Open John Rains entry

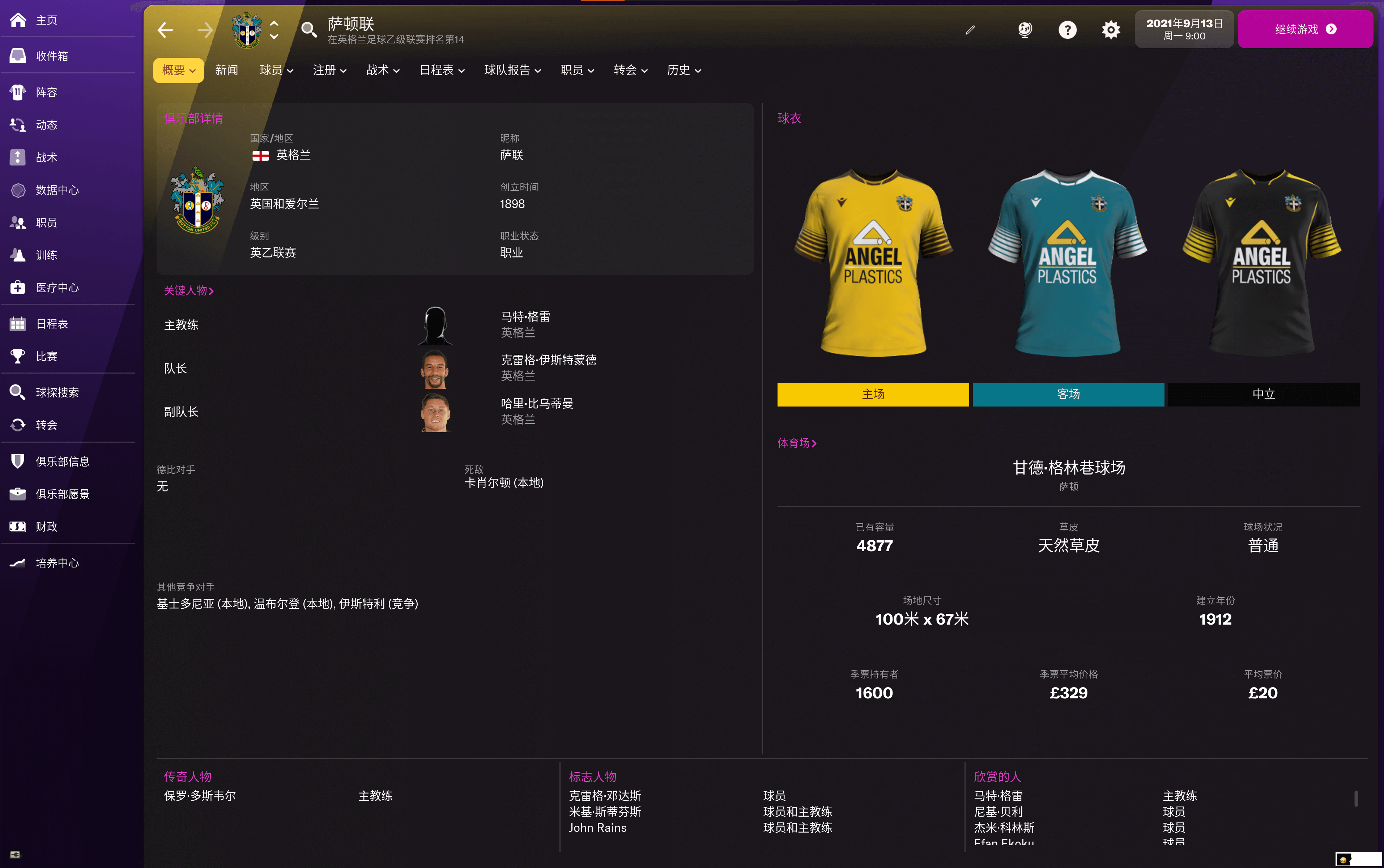click(597, 828)
